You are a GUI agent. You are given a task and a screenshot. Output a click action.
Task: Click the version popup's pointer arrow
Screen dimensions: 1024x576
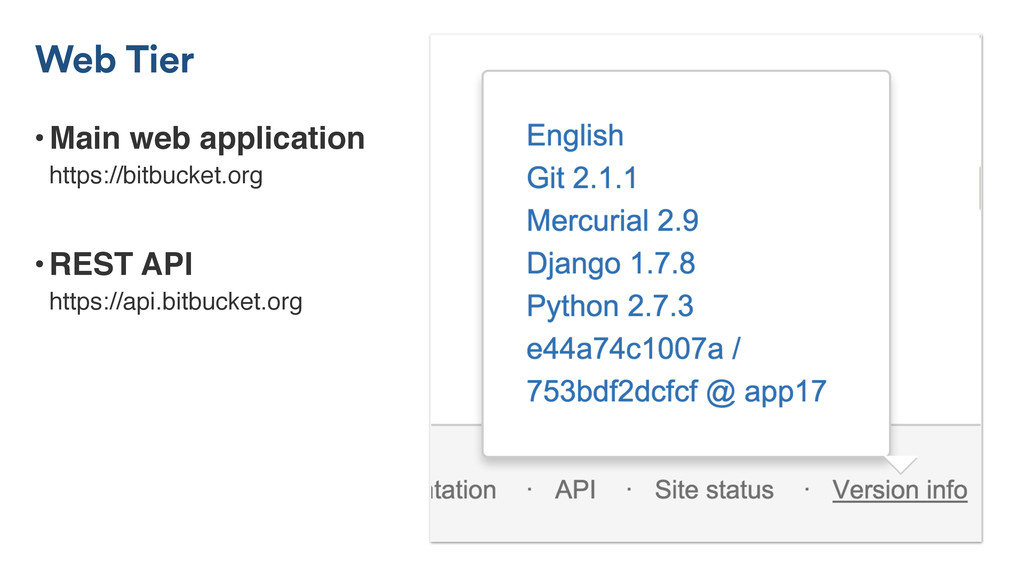[x=900, y=464]
